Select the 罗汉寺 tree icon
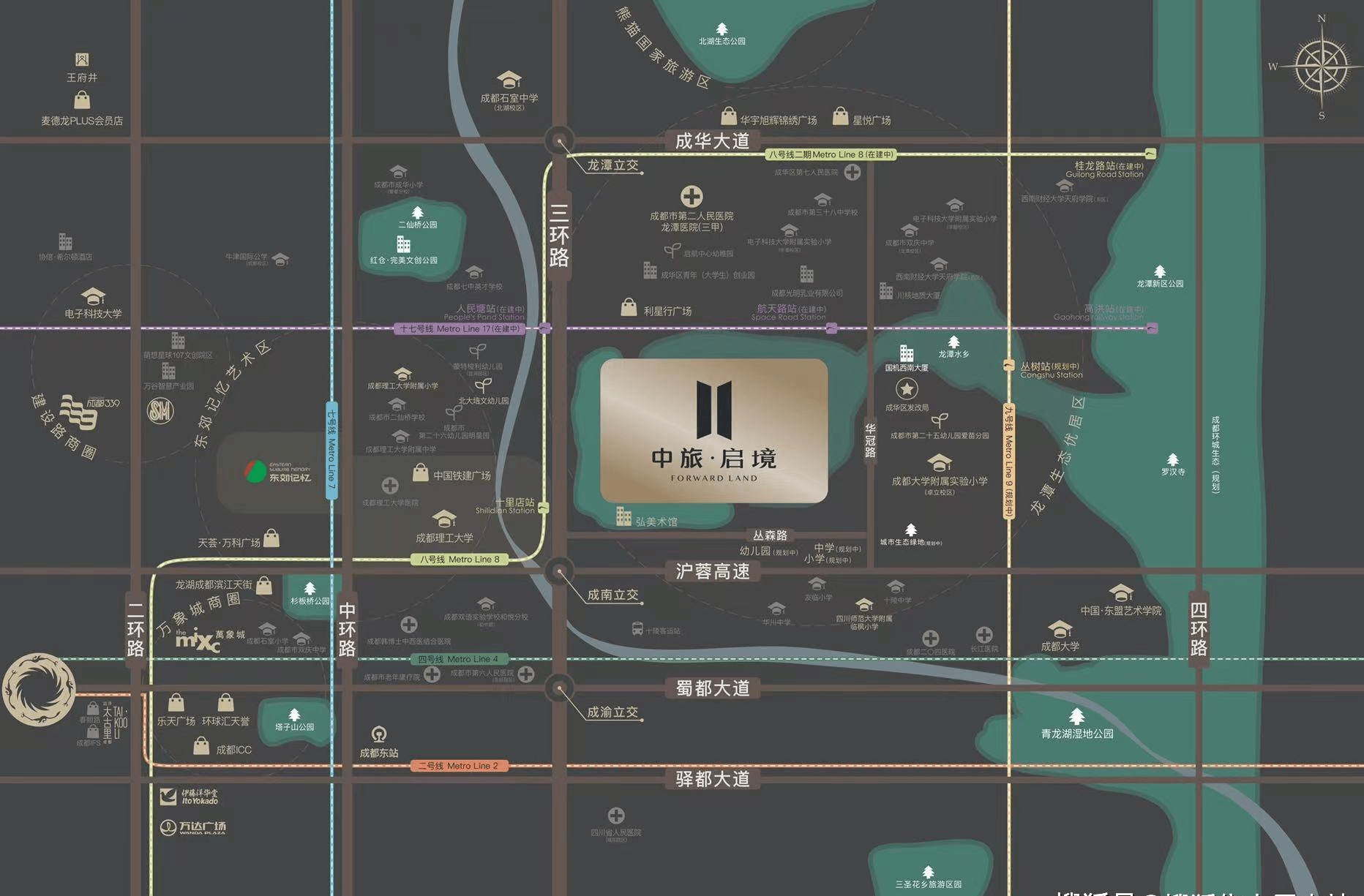The height and width of the screenshot is (896, 1364). click(x=1172, y=459)
